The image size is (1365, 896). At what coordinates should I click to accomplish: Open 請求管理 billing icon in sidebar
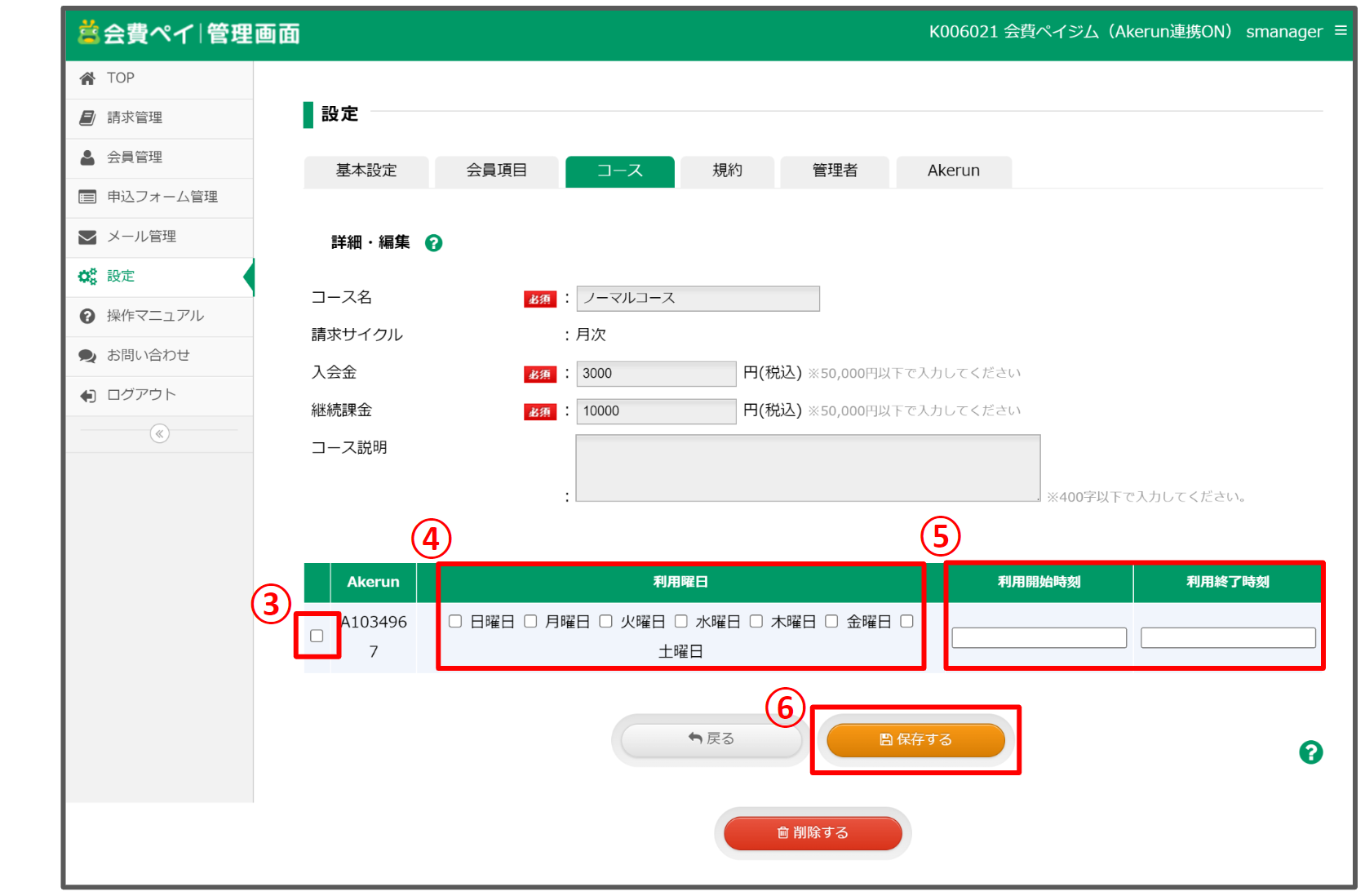point(87,118)
